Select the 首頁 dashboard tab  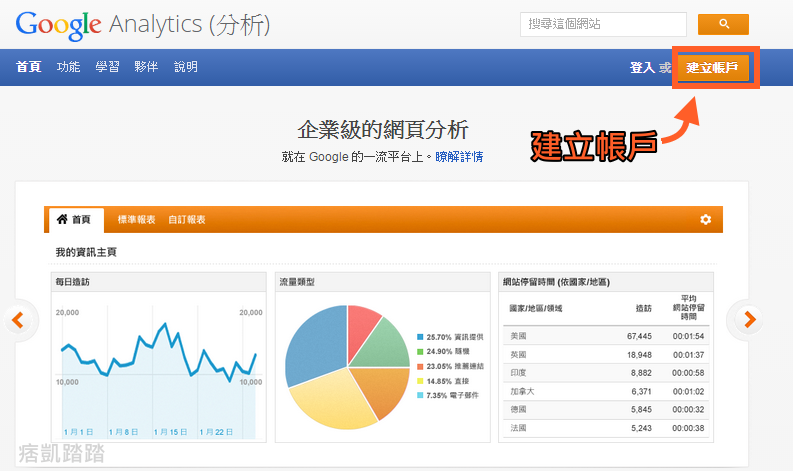[76, 220]
